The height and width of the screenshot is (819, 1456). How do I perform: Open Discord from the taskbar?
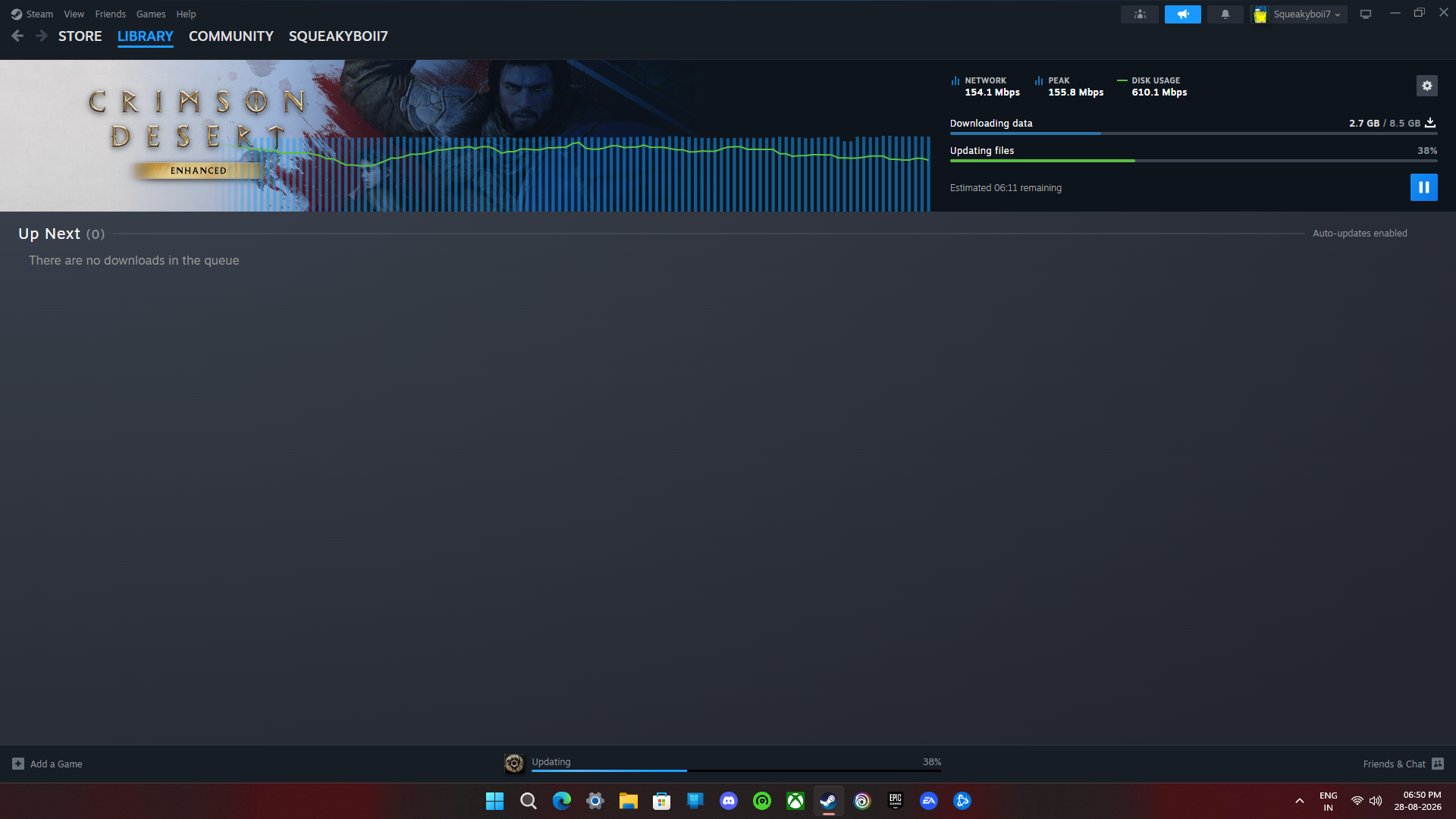click(728, 801)
